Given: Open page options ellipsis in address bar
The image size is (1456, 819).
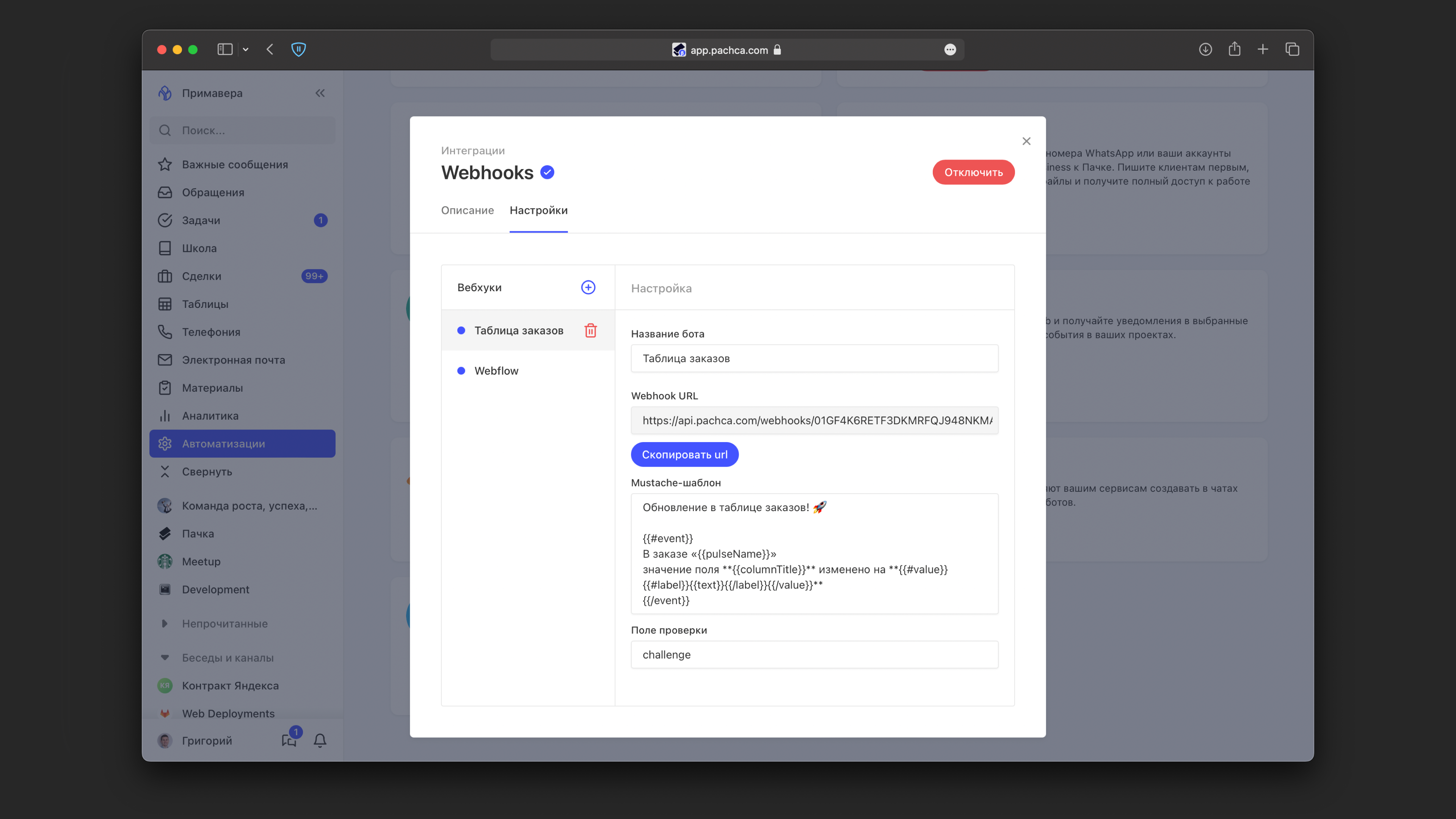Looking at the screenshot, I should point(949,50).
